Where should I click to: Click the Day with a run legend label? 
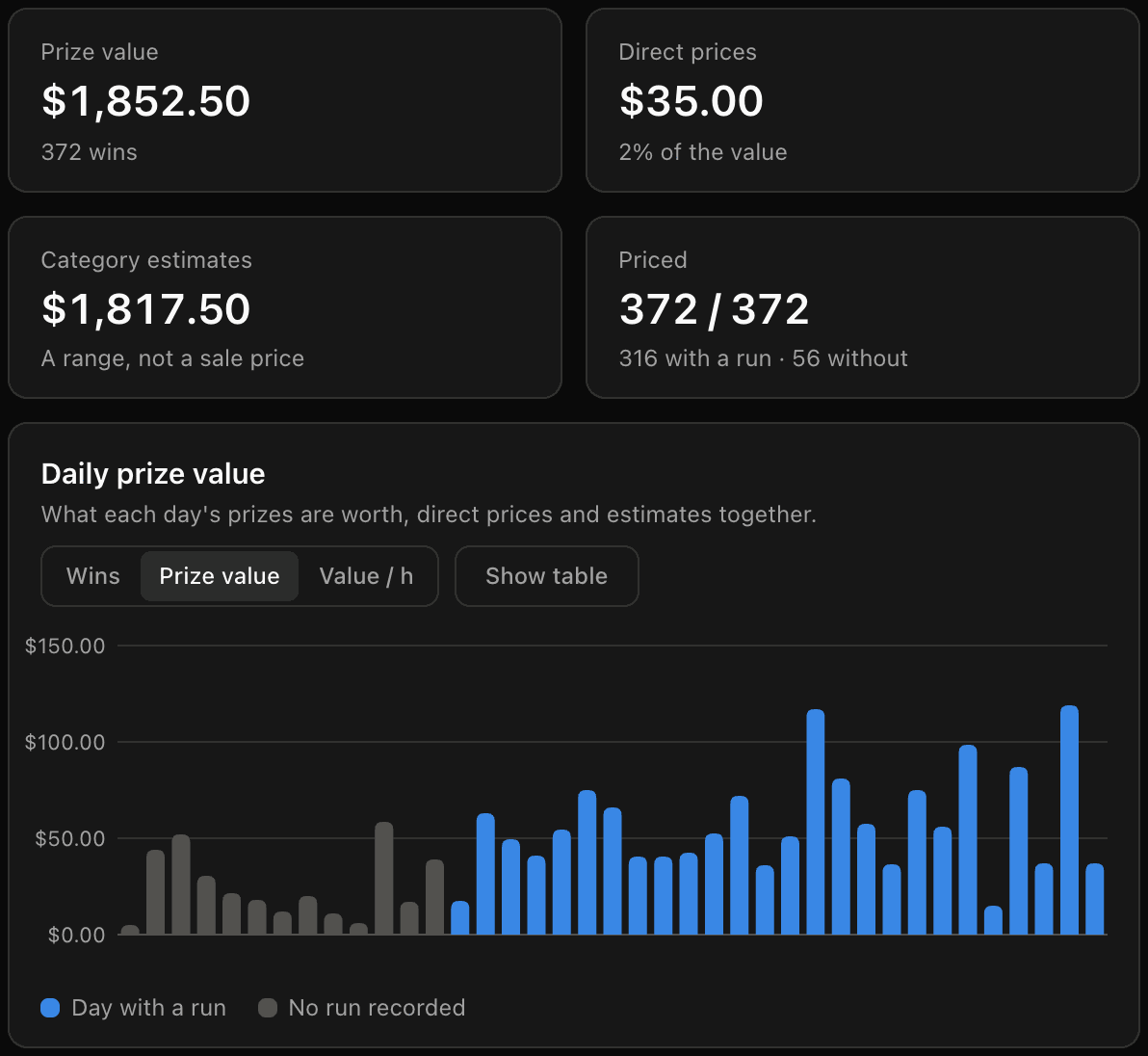(x=148, y=1008)
